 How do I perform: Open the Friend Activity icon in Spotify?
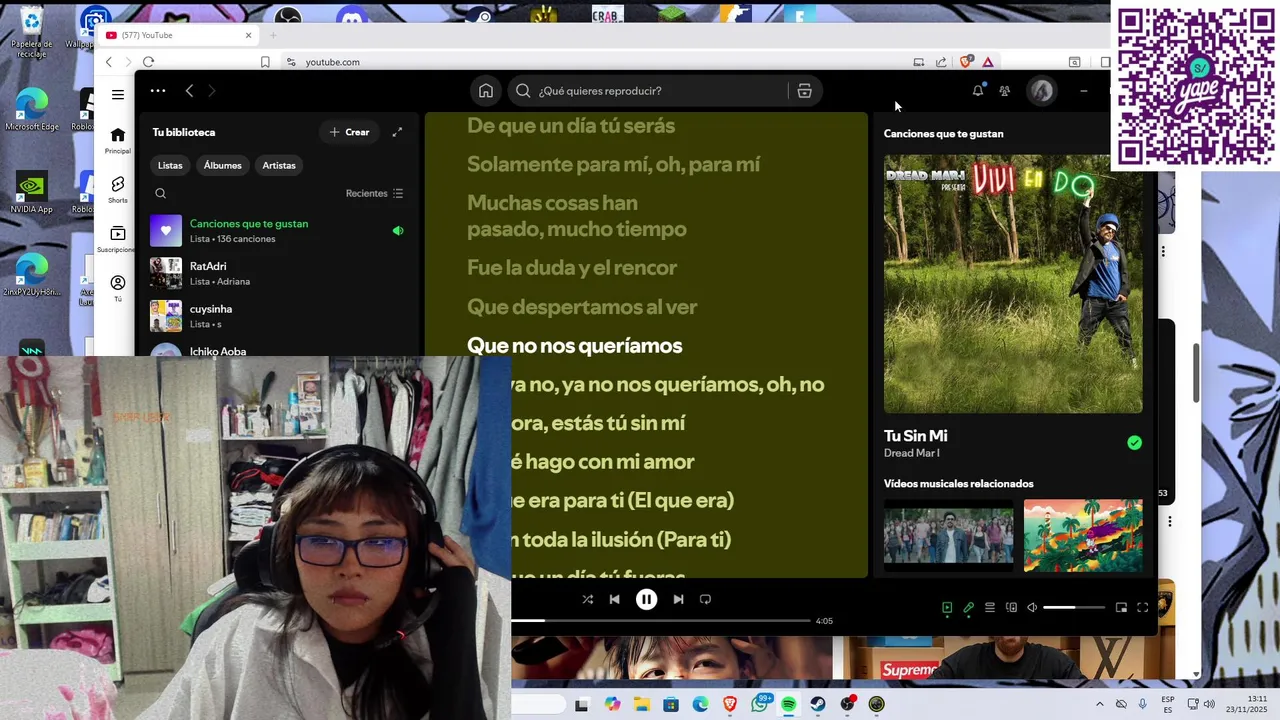(x=1004, y=91)
